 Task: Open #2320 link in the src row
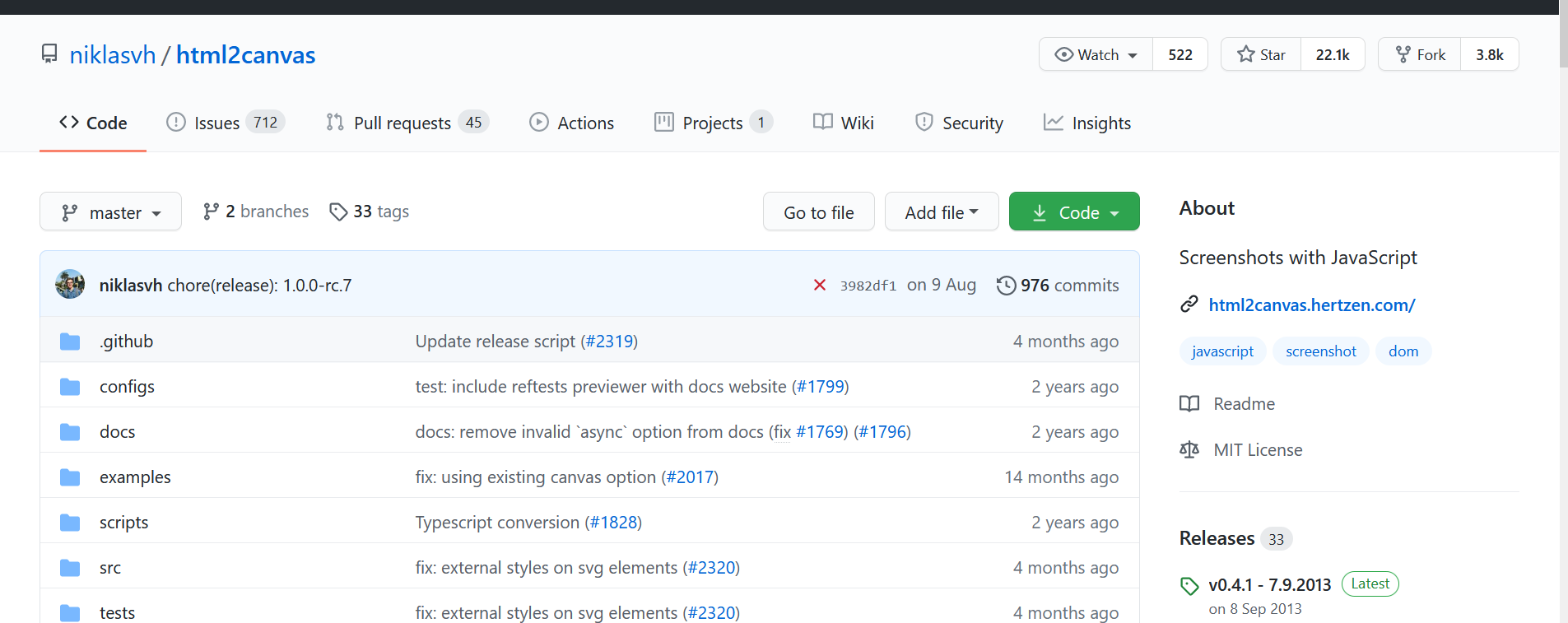[x=711, y=568]
